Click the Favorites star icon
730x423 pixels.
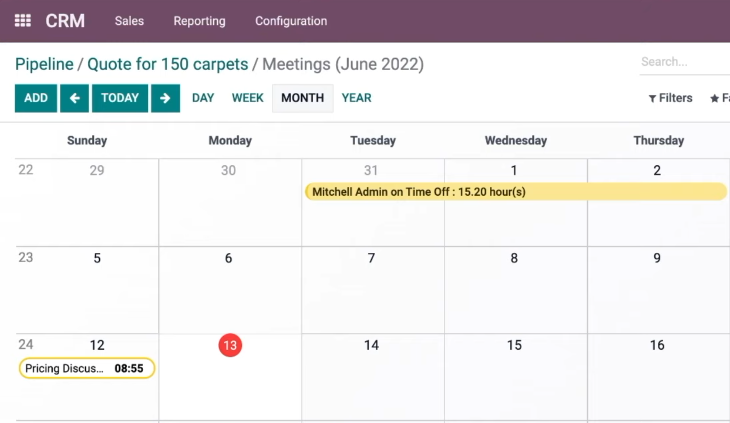(715, 99)
